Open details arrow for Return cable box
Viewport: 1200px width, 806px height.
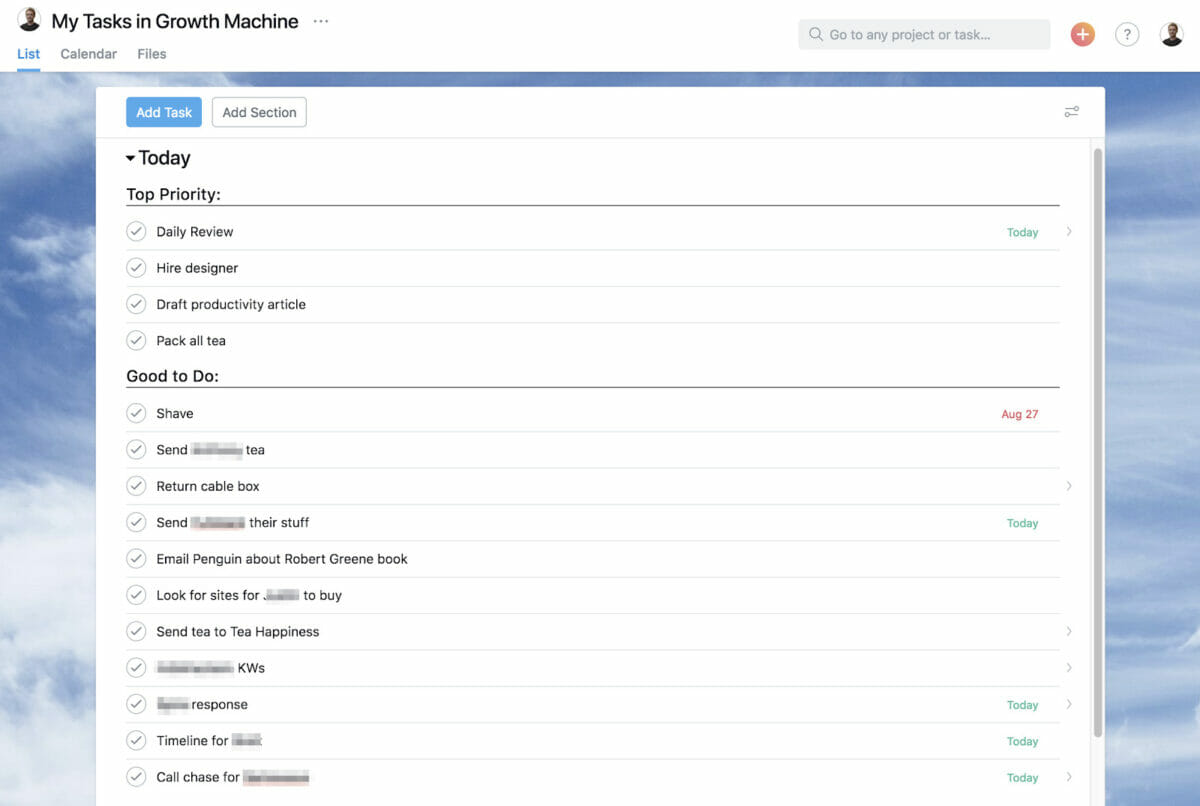pyautogui.click(x=1068, y=486)
